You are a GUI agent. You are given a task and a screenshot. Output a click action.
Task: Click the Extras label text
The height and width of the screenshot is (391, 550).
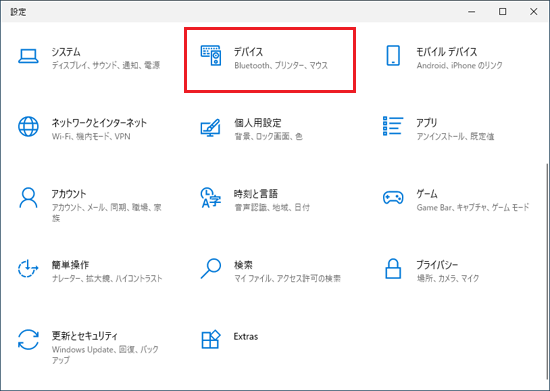[x=246, y=336]
